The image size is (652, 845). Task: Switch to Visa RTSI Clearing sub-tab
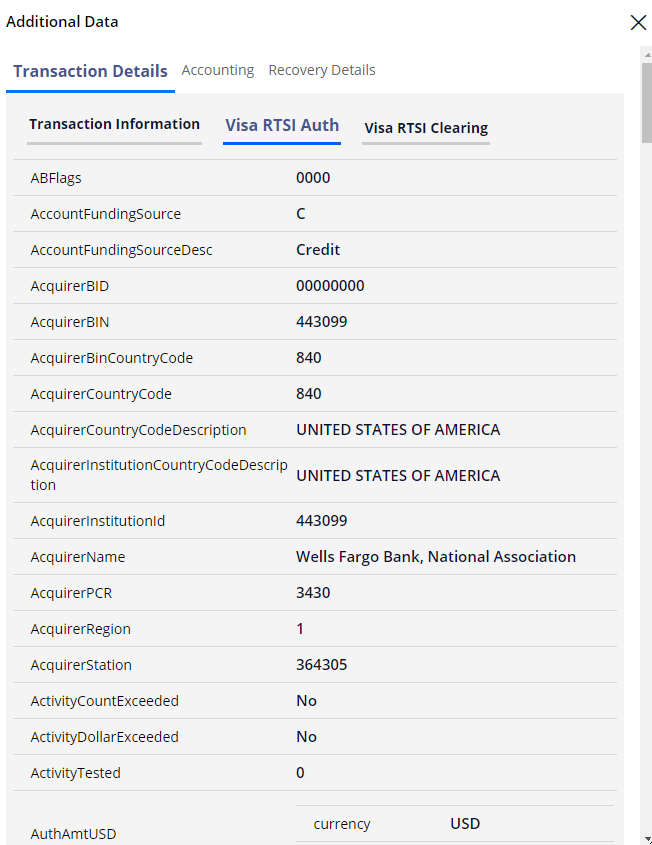(x=426, y=128)
